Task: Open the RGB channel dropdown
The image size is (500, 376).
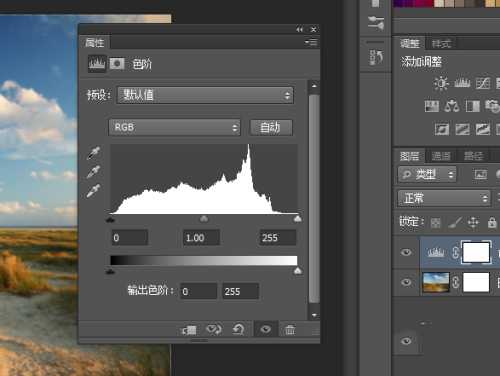Action: coord(174,127)
